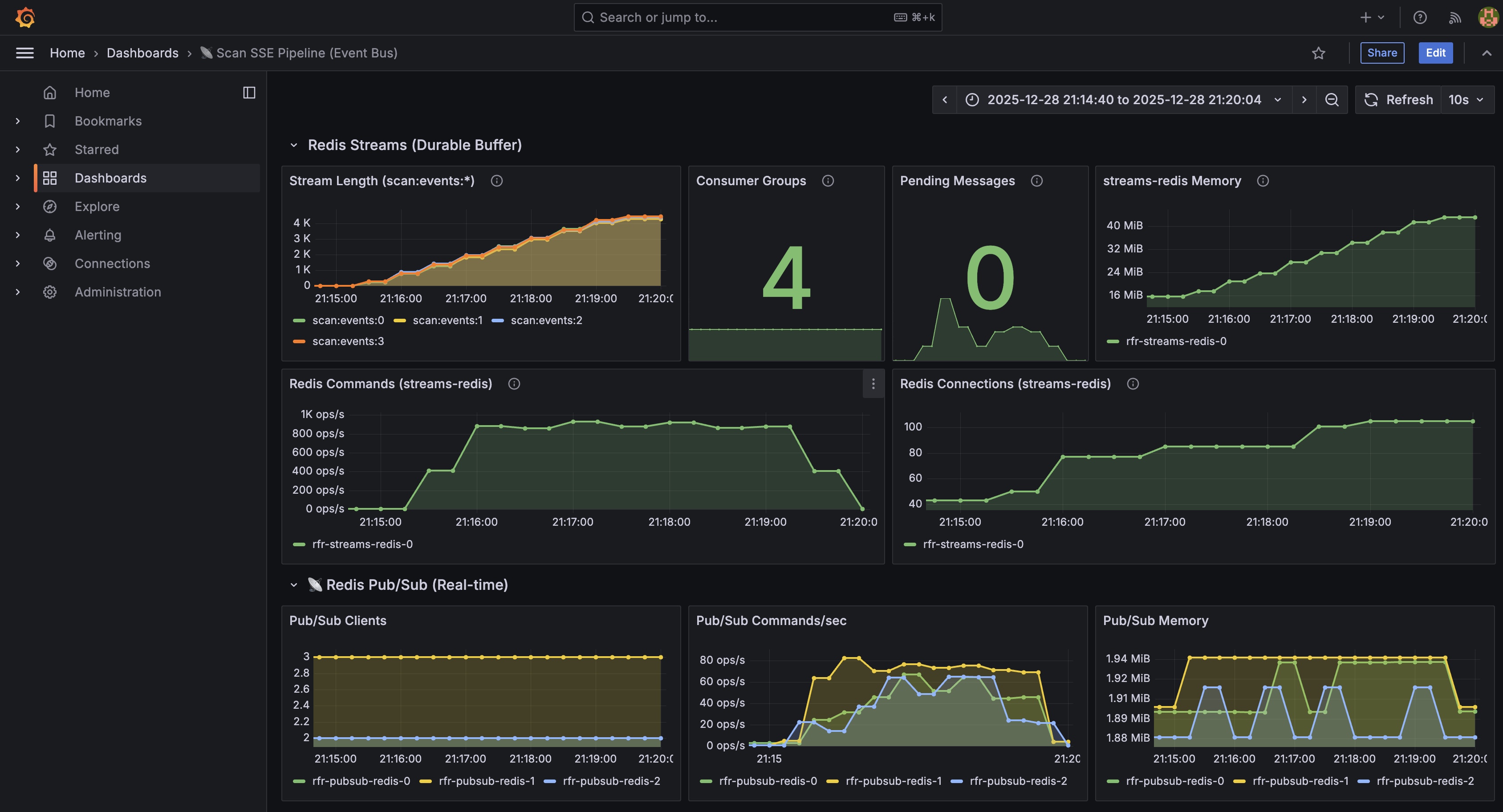Open the help question mark icon
Screen dimensions: 1503x812
coord(1420,17)
